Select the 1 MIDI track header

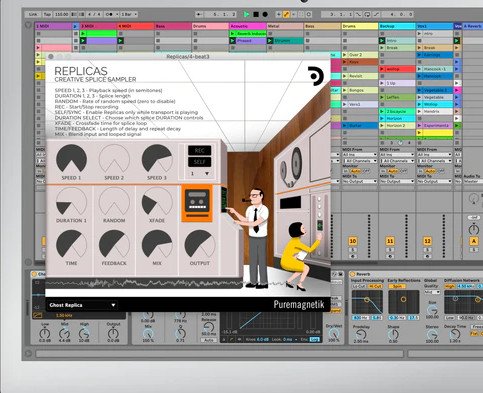click(x=53, y=26)
